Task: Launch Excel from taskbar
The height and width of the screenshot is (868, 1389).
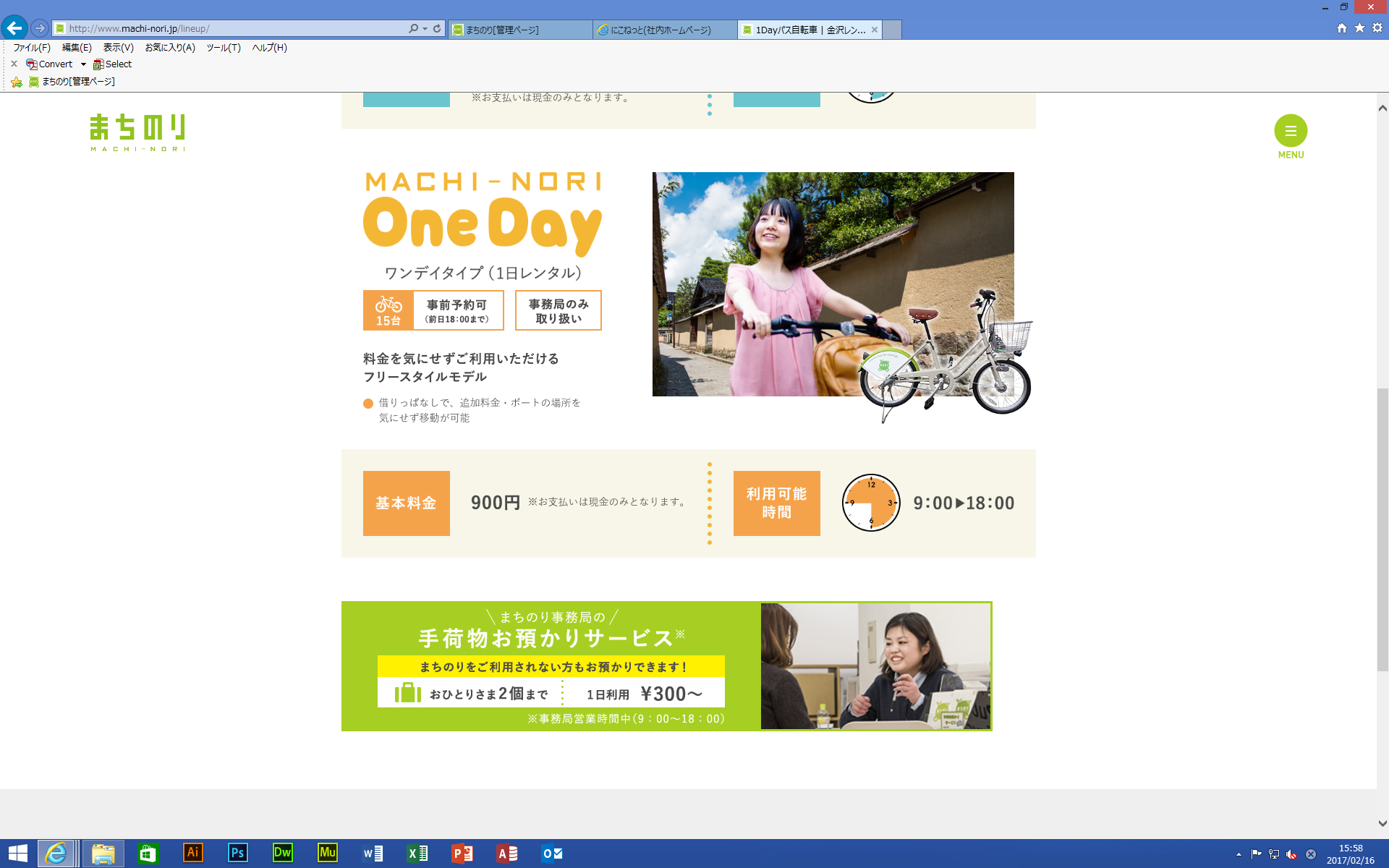Action: [x=417, y=854]
